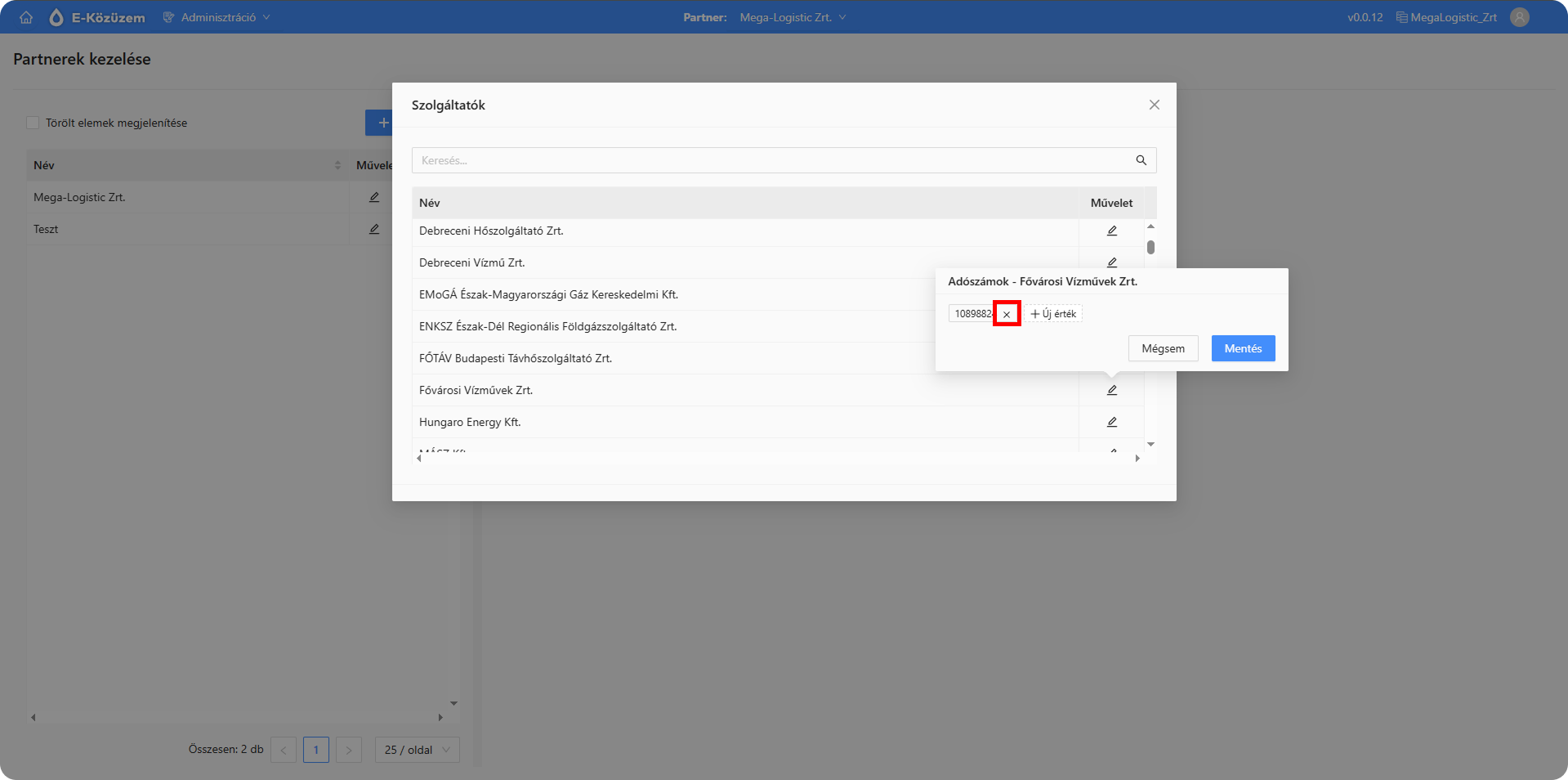Click Debreceni Hőszolgáltató Zrt. row text

491,231
